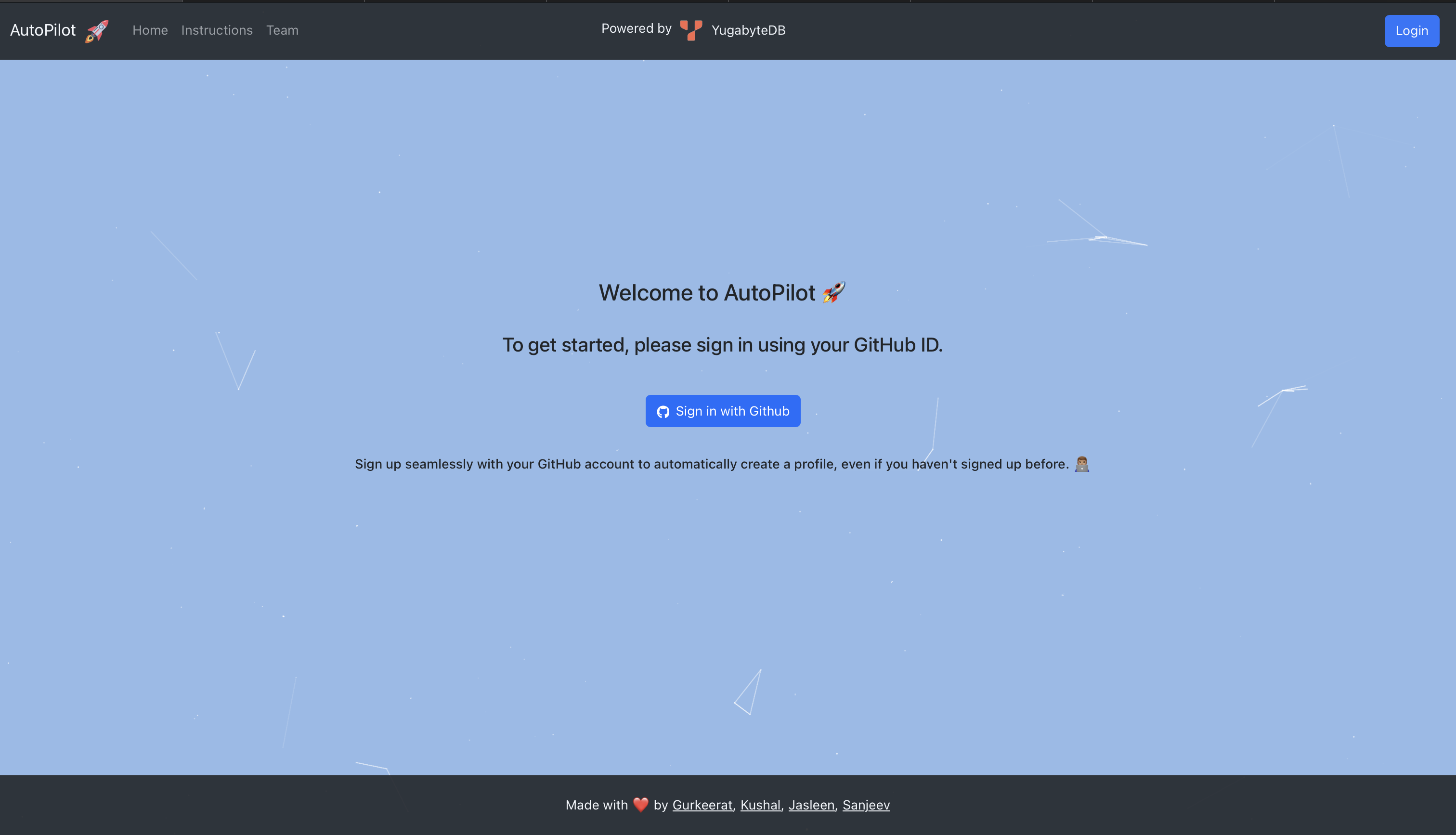This screenshot has height=835, width=1456.
Task: Click the rocket emoji beside Welcome heading
Action: click(833, 292)
